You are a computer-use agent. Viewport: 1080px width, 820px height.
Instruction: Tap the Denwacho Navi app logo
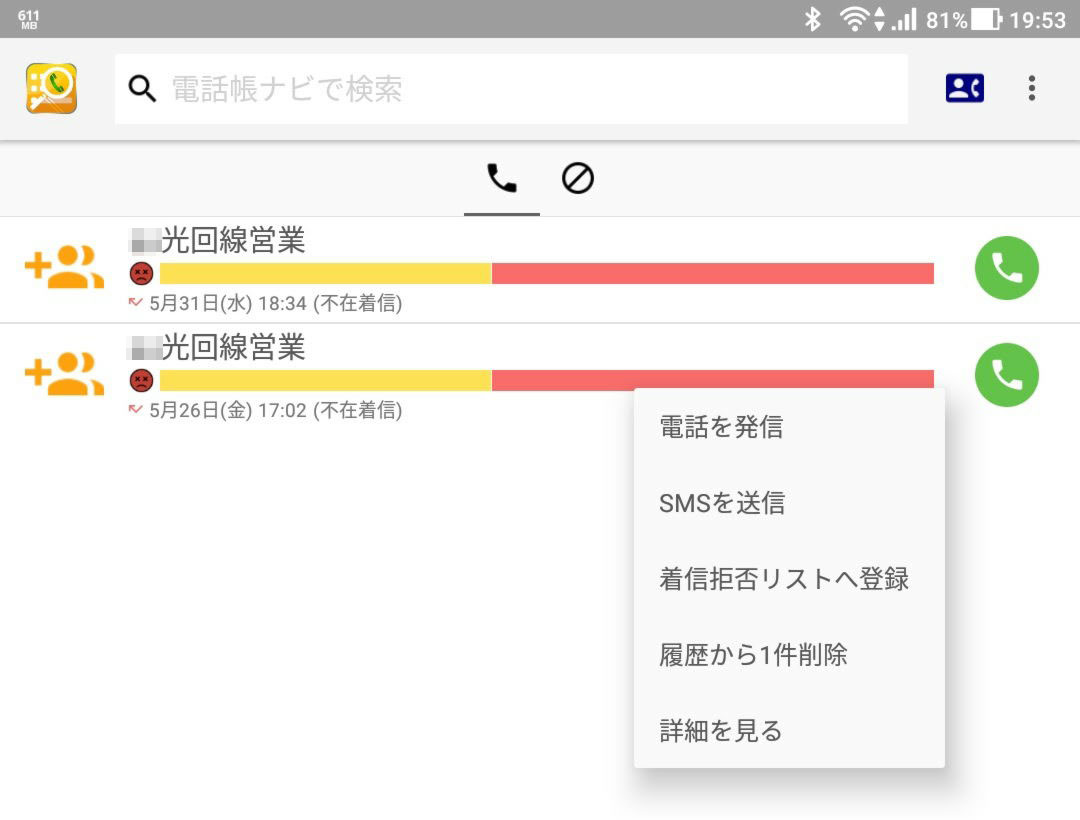[52, 89]
